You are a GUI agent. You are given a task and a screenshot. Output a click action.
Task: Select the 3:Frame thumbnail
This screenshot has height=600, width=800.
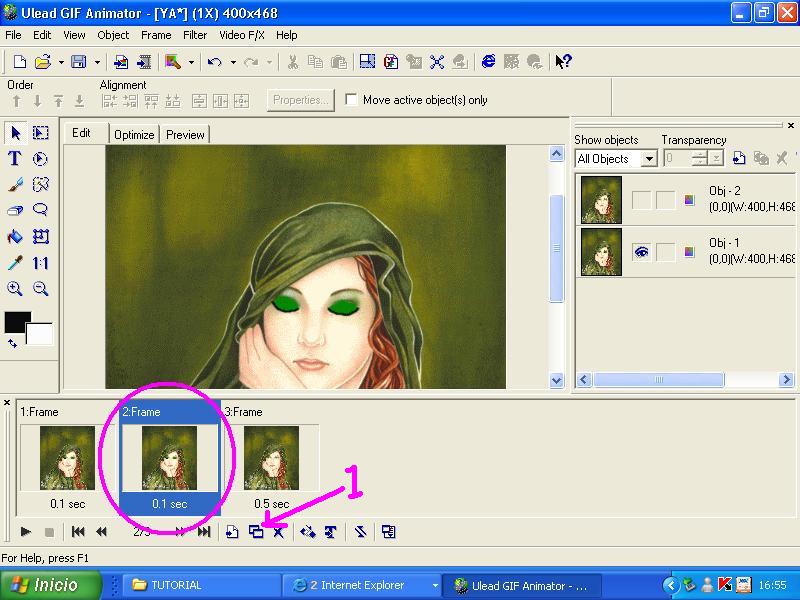point(271,458)
